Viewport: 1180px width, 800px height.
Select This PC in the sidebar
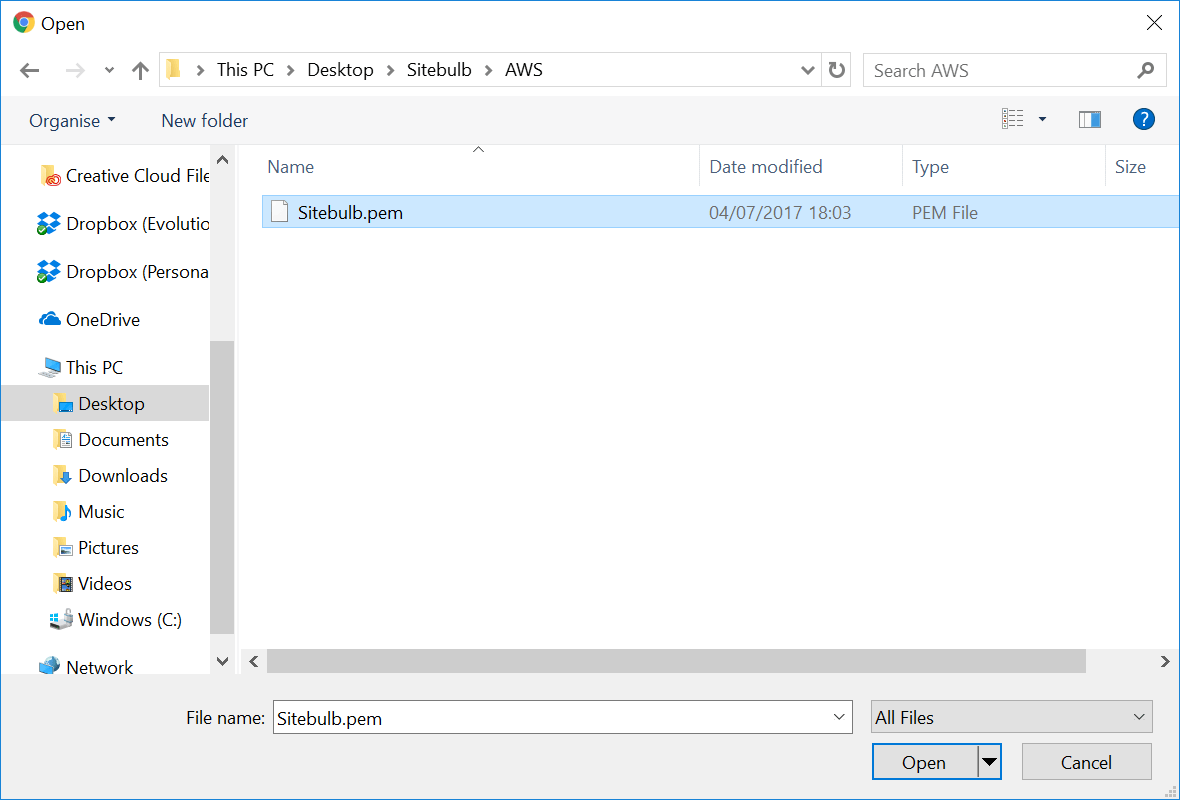(x=82, y=368)
